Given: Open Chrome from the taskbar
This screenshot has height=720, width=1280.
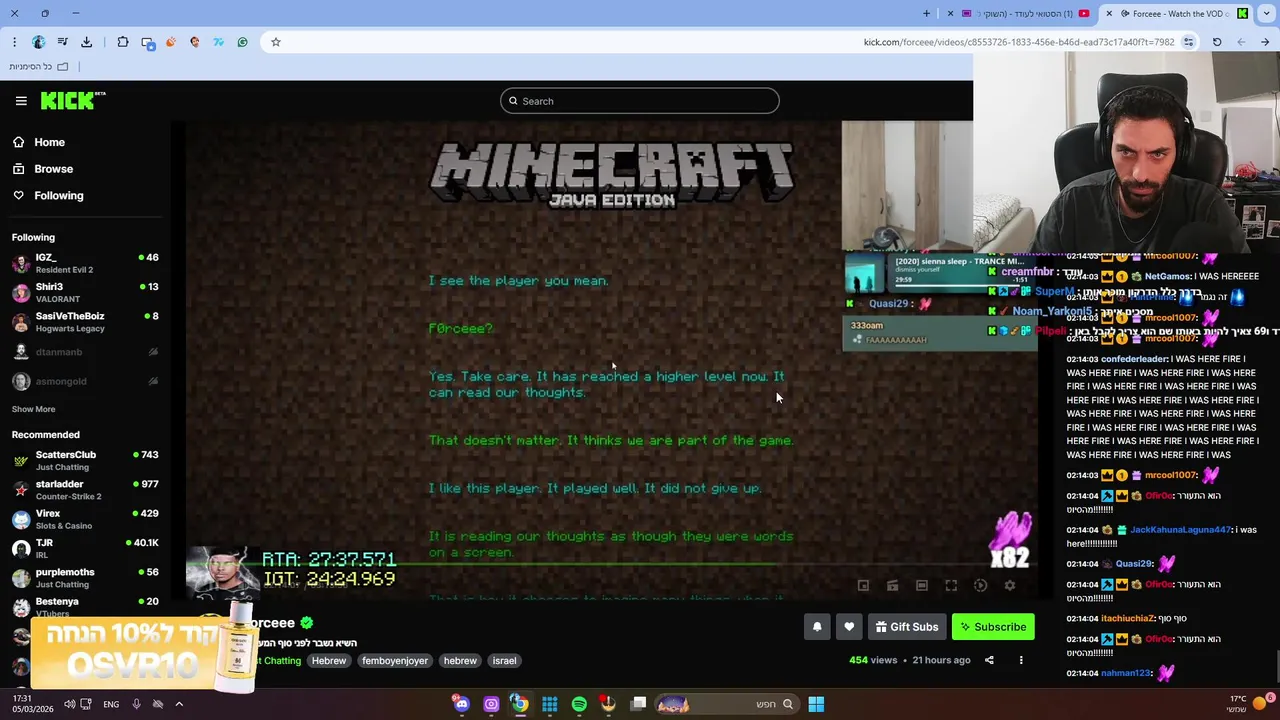Looking at the screenshot, I should pos(520,704).
